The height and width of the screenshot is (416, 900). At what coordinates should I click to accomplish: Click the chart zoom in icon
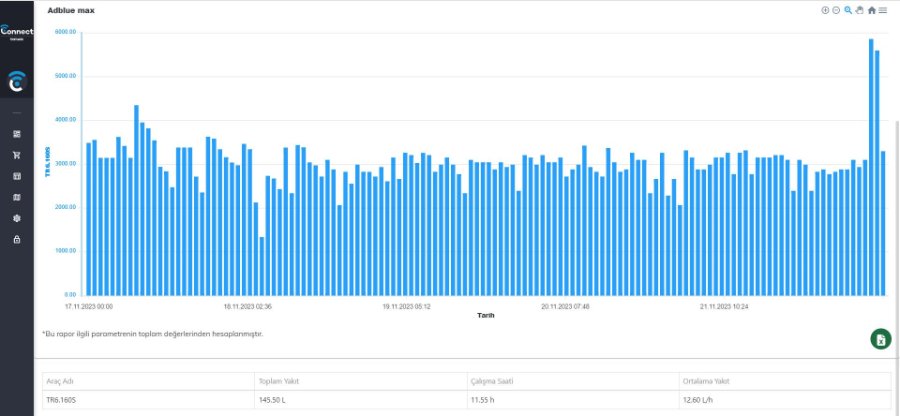click(825, 10)
